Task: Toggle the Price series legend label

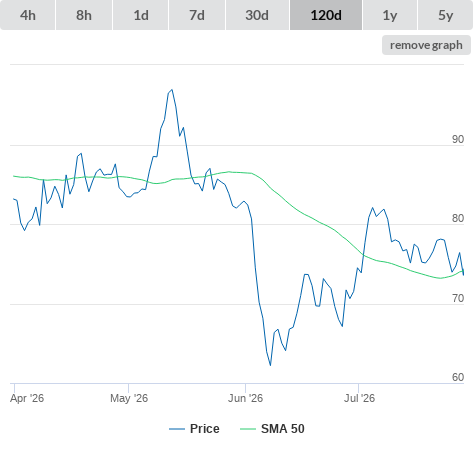Action: pyautogui.click(x=205, y=429)
